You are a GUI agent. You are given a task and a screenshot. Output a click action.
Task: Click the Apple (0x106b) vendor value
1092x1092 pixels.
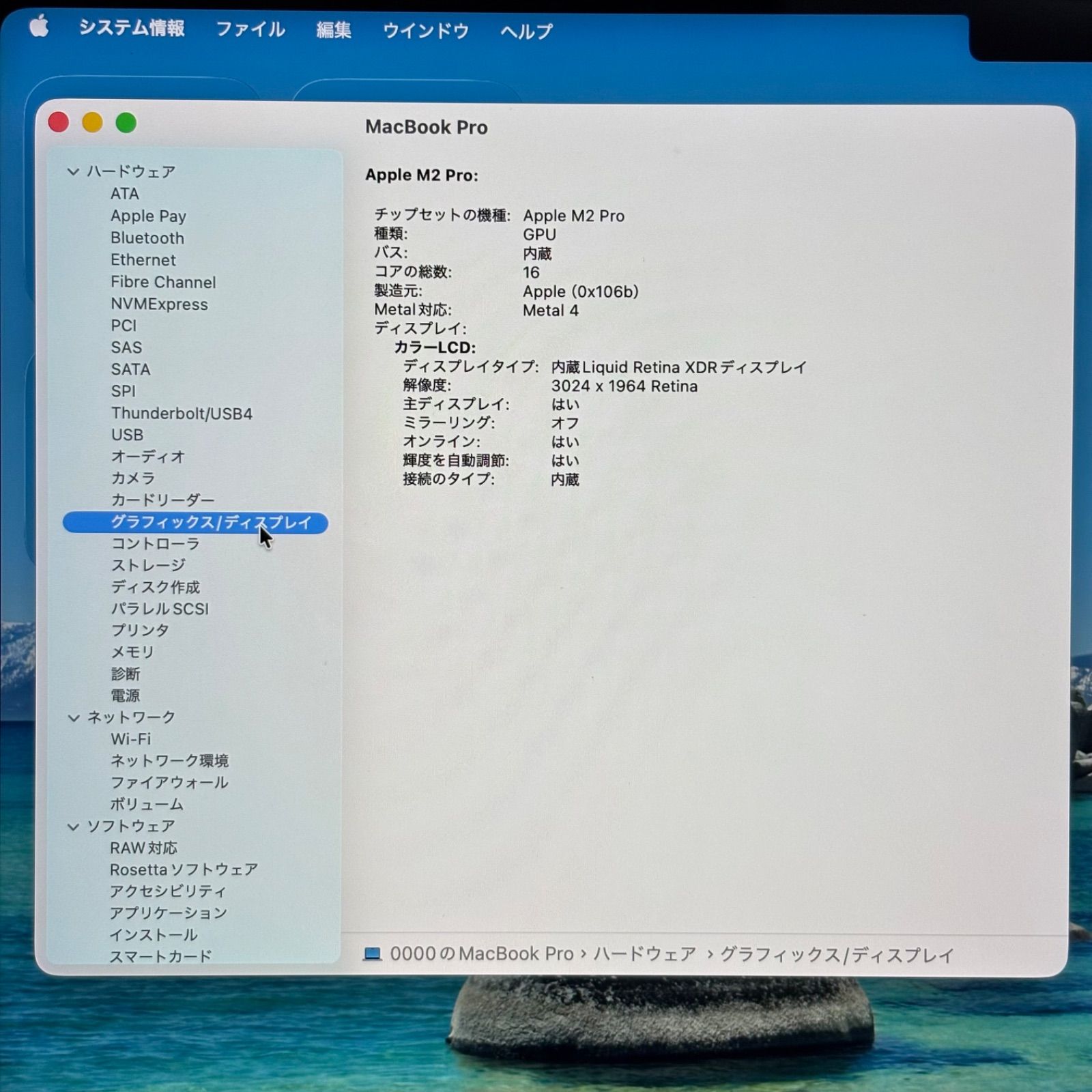(581, 292)
